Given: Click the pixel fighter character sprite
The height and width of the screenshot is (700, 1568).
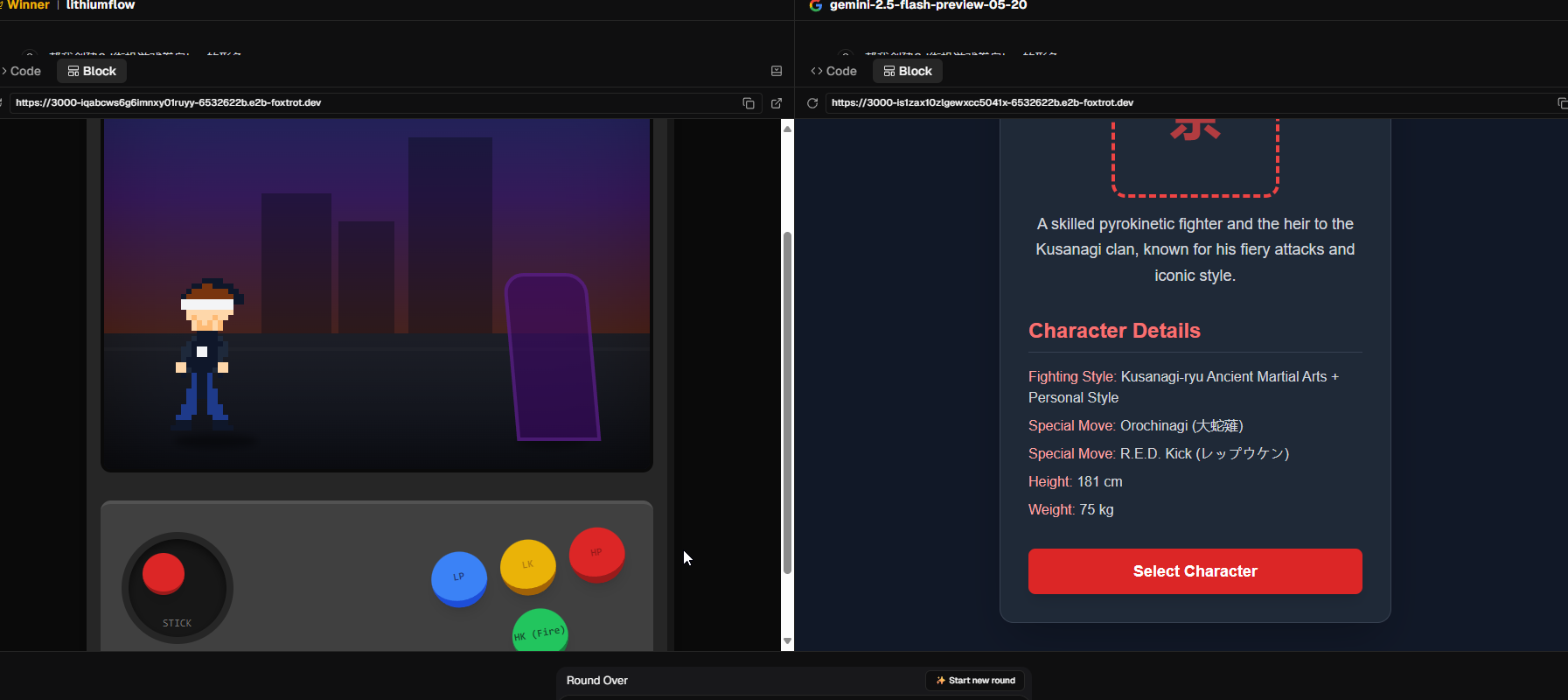Looking at the screenshot, I should click(x=206, y=353).
